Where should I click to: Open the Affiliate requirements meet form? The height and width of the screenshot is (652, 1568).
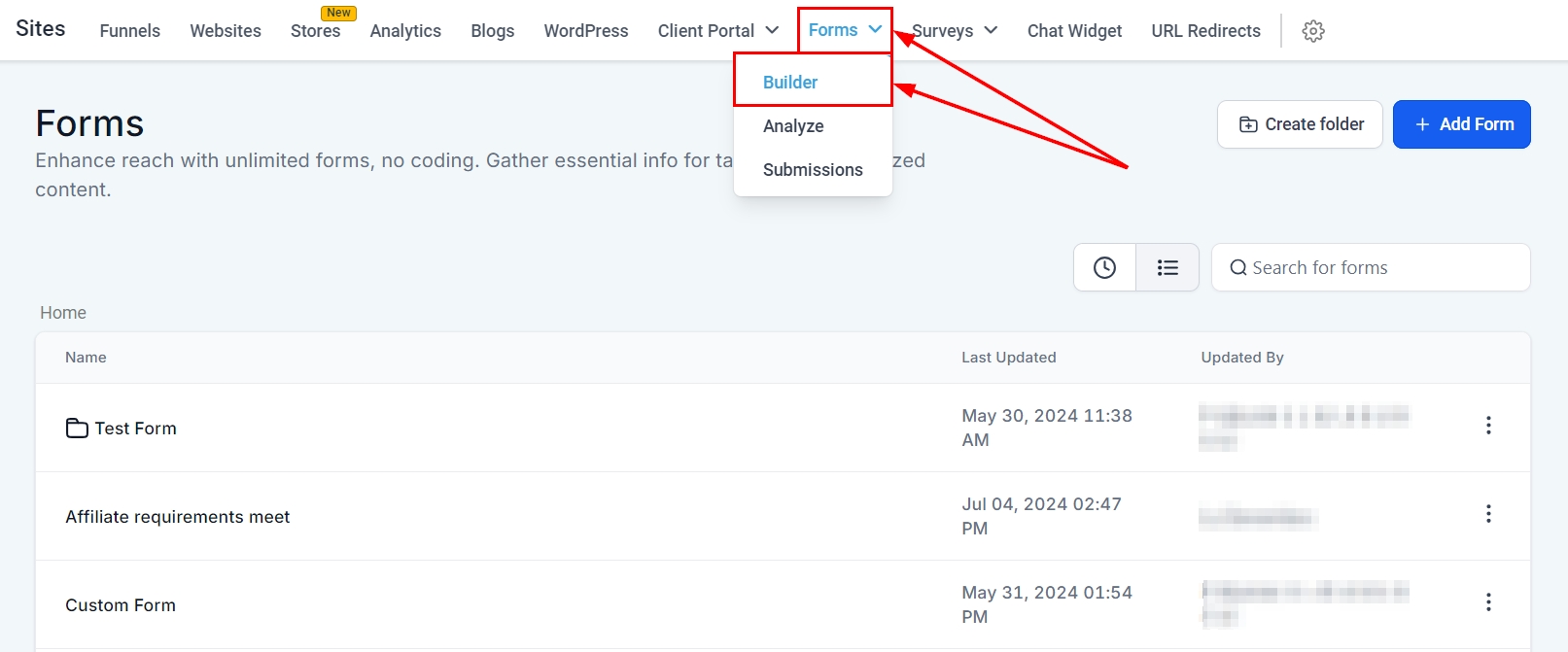point(178,517)
